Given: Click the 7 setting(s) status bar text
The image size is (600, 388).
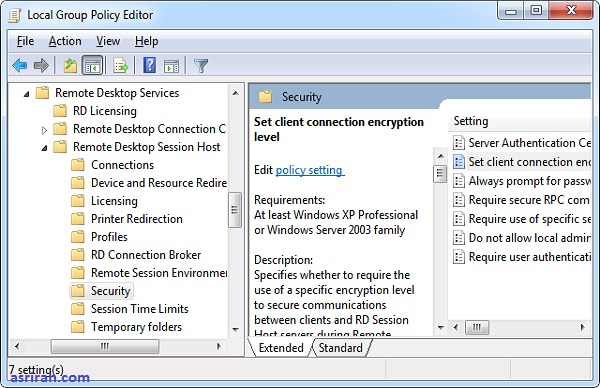Looking at the screenshot, I should coord(36,370).
